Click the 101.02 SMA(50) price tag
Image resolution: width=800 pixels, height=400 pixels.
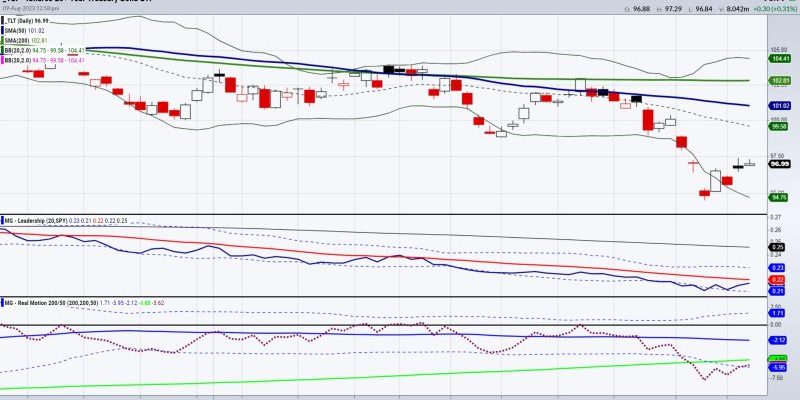point(778,106)
